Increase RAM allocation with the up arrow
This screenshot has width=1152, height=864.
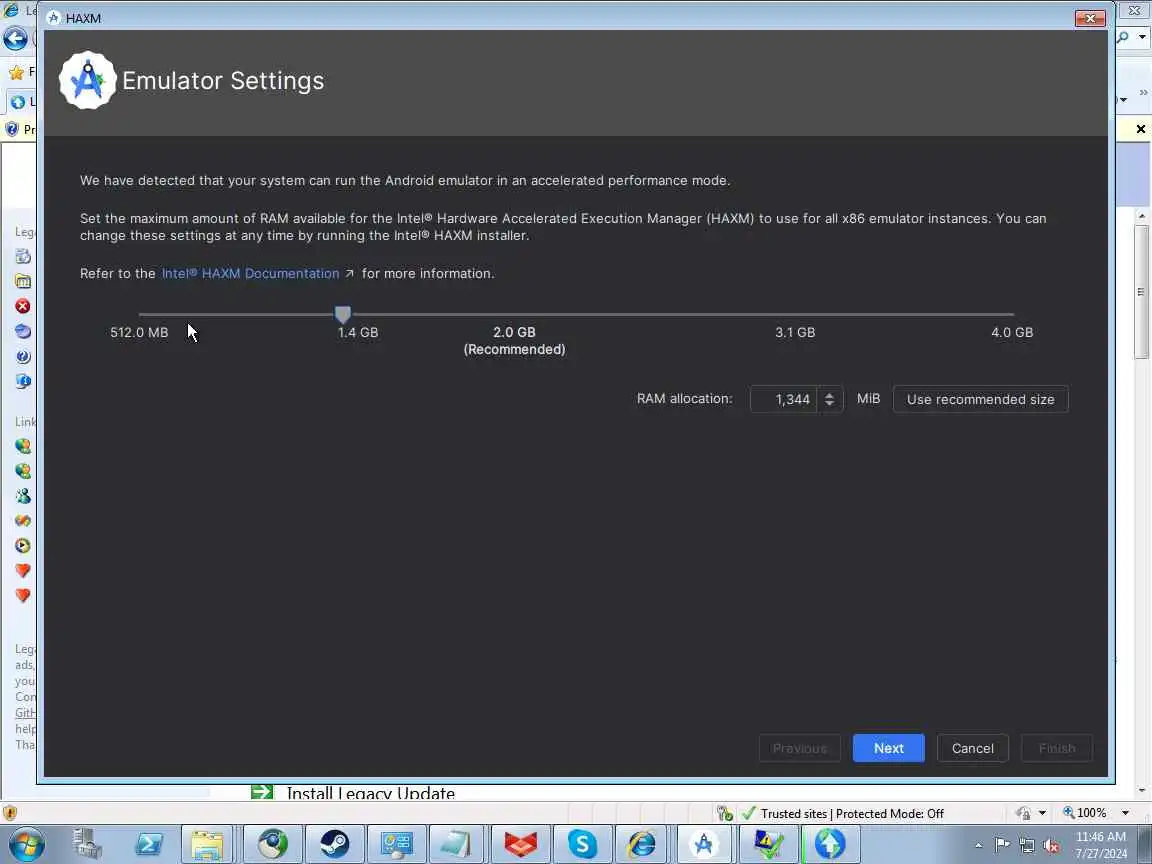coord(829,395)
